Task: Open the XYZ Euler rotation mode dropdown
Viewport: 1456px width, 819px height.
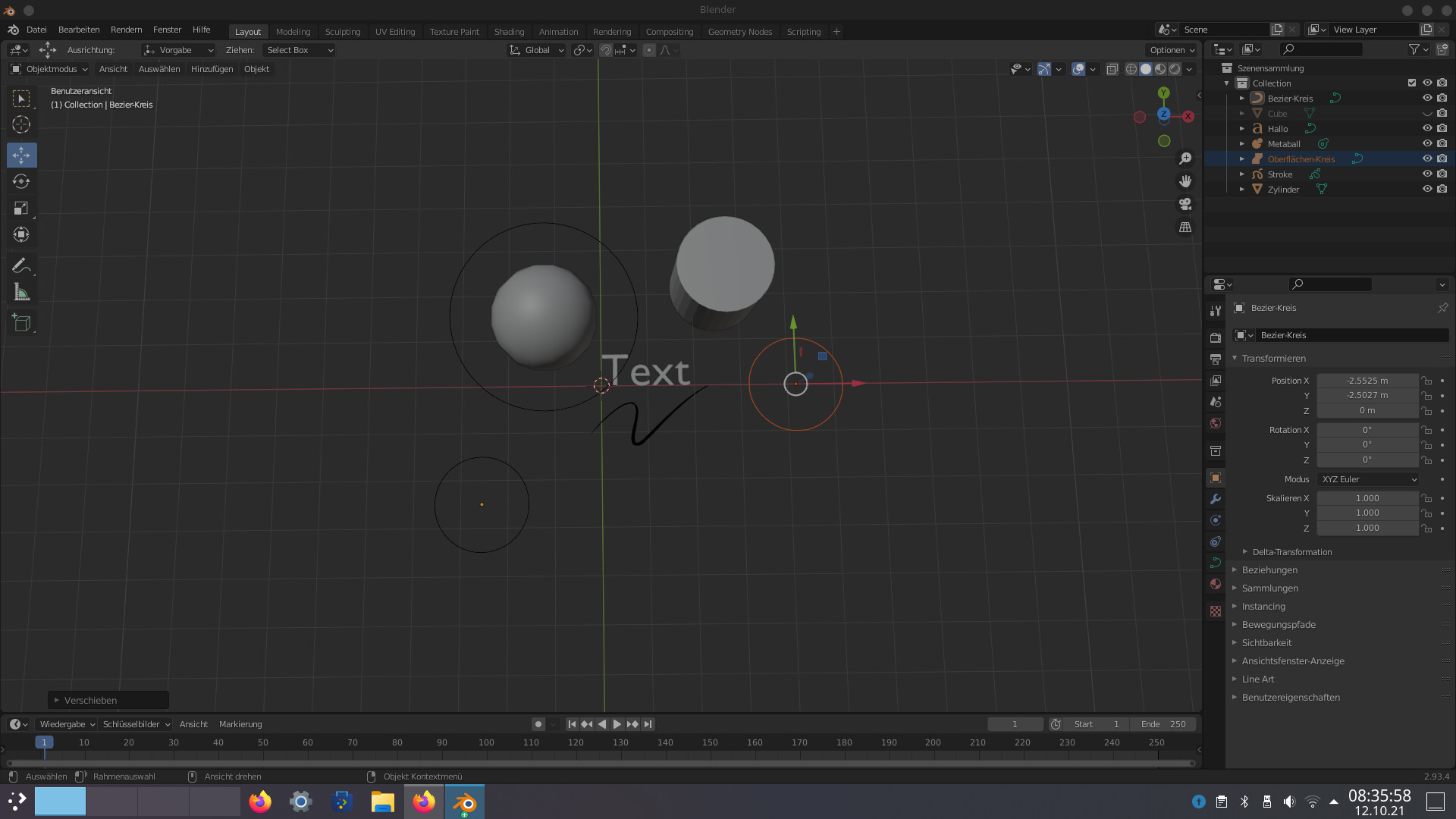Action: point(1369,479)
